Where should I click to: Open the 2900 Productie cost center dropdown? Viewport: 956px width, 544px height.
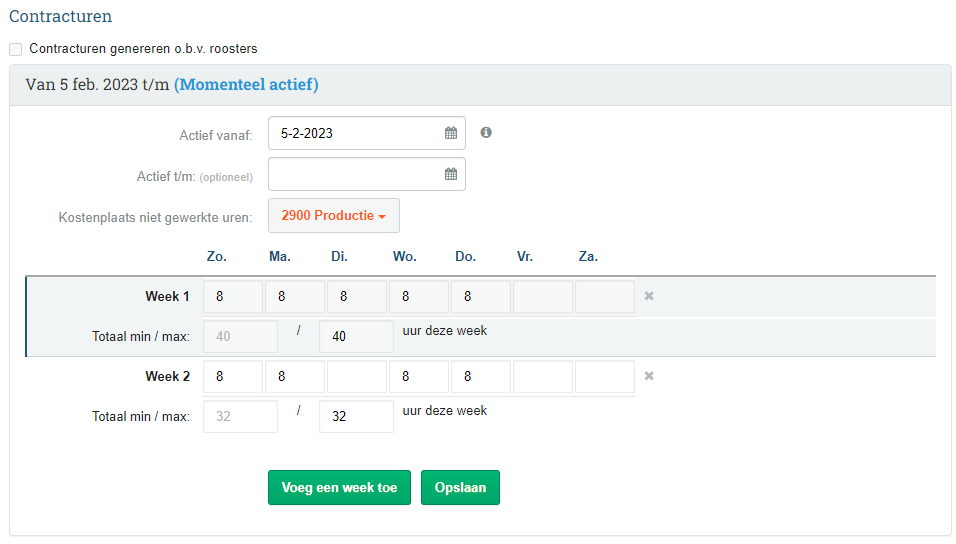pos(333,215)
